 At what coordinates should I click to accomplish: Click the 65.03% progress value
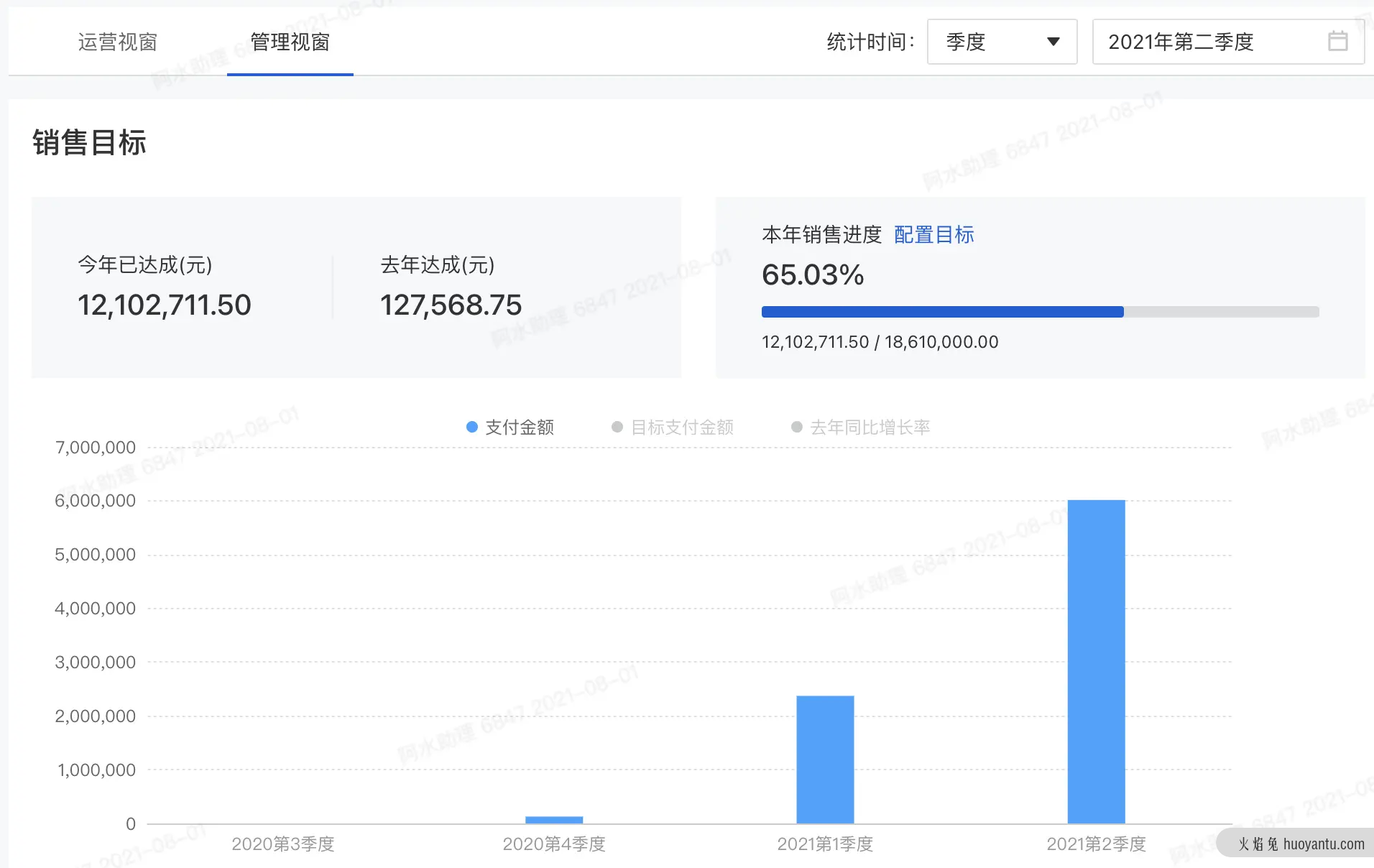813,275
